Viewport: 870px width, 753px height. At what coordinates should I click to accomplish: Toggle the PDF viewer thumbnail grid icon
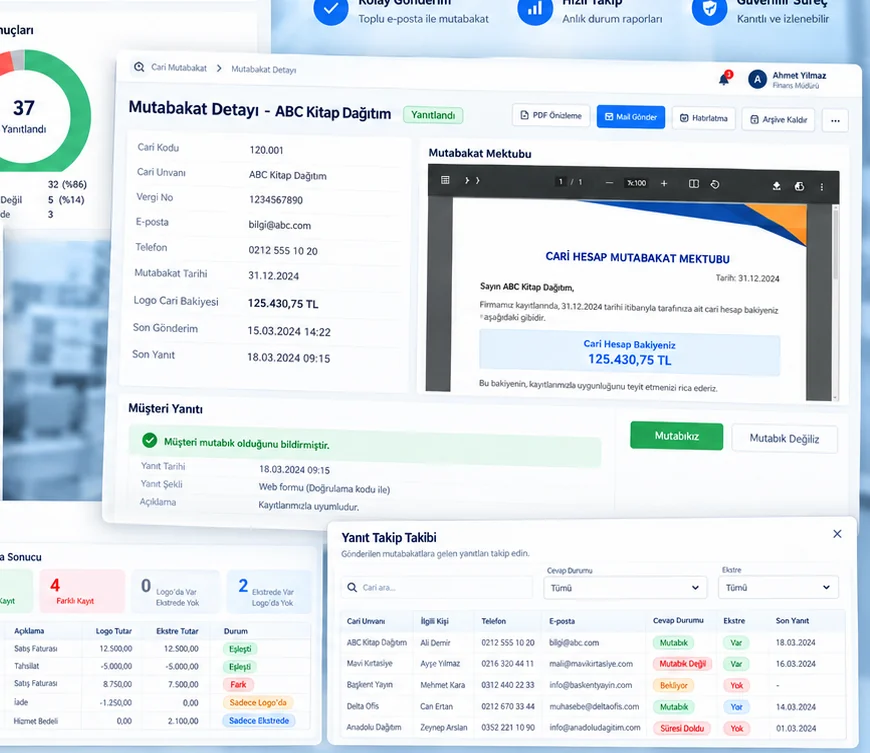click(x=445, y=180)
